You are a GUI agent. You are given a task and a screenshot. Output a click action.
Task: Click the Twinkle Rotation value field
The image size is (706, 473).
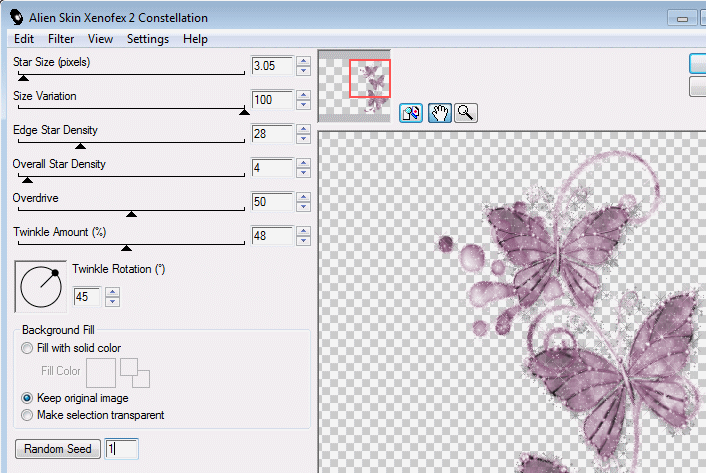pos(87,297)
